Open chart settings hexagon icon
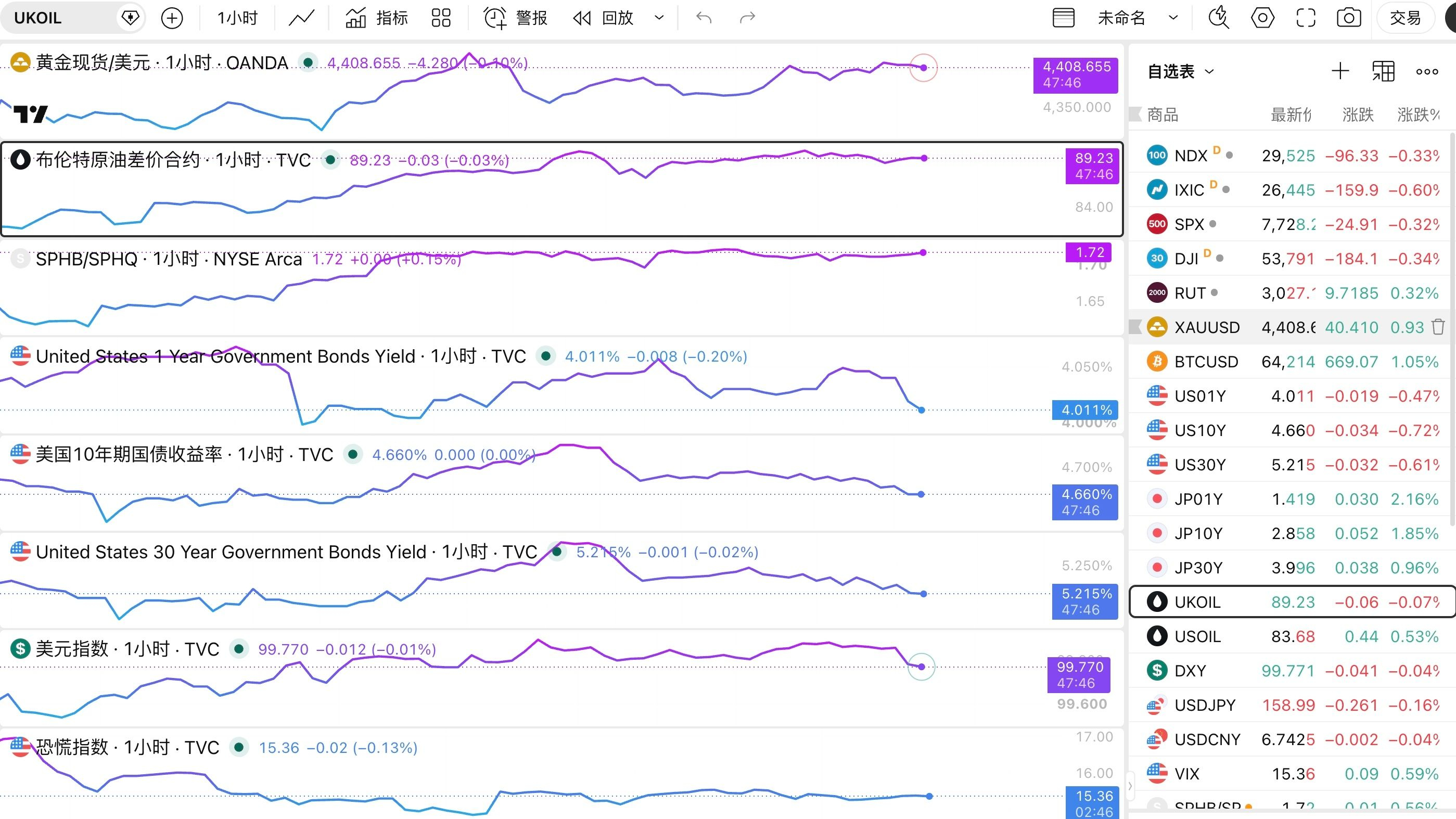 (1262, 18)
